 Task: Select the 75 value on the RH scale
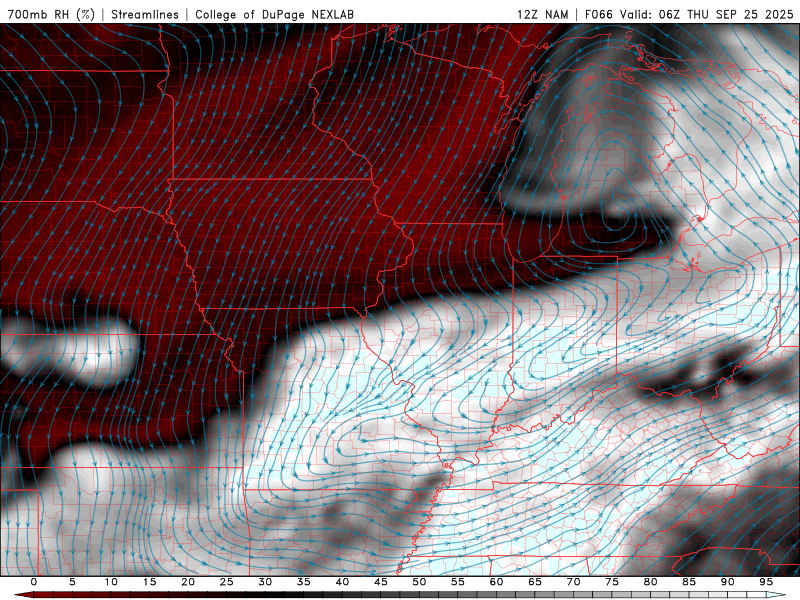612,582
